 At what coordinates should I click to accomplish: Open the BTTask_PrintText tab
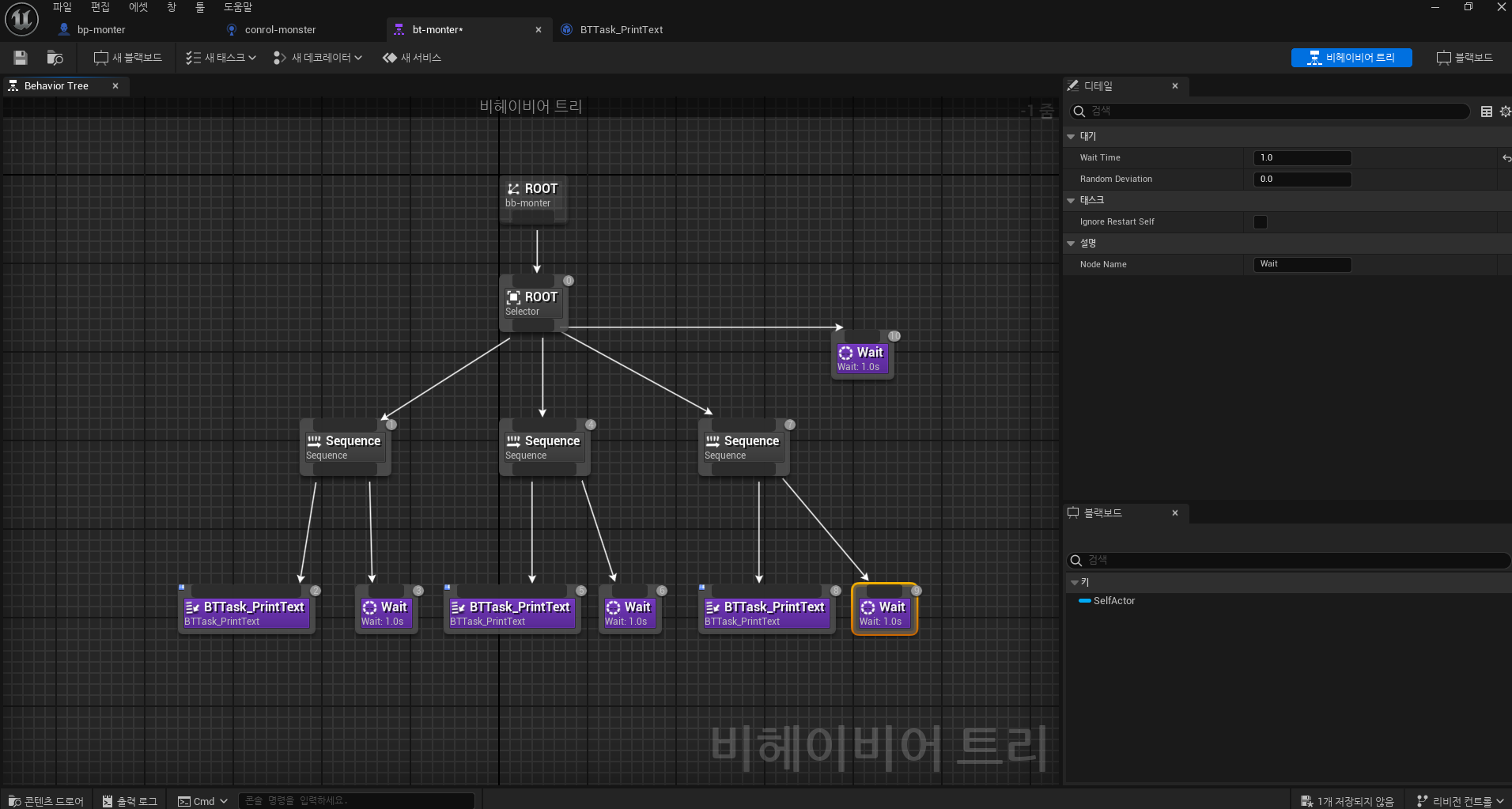(622, 30)
